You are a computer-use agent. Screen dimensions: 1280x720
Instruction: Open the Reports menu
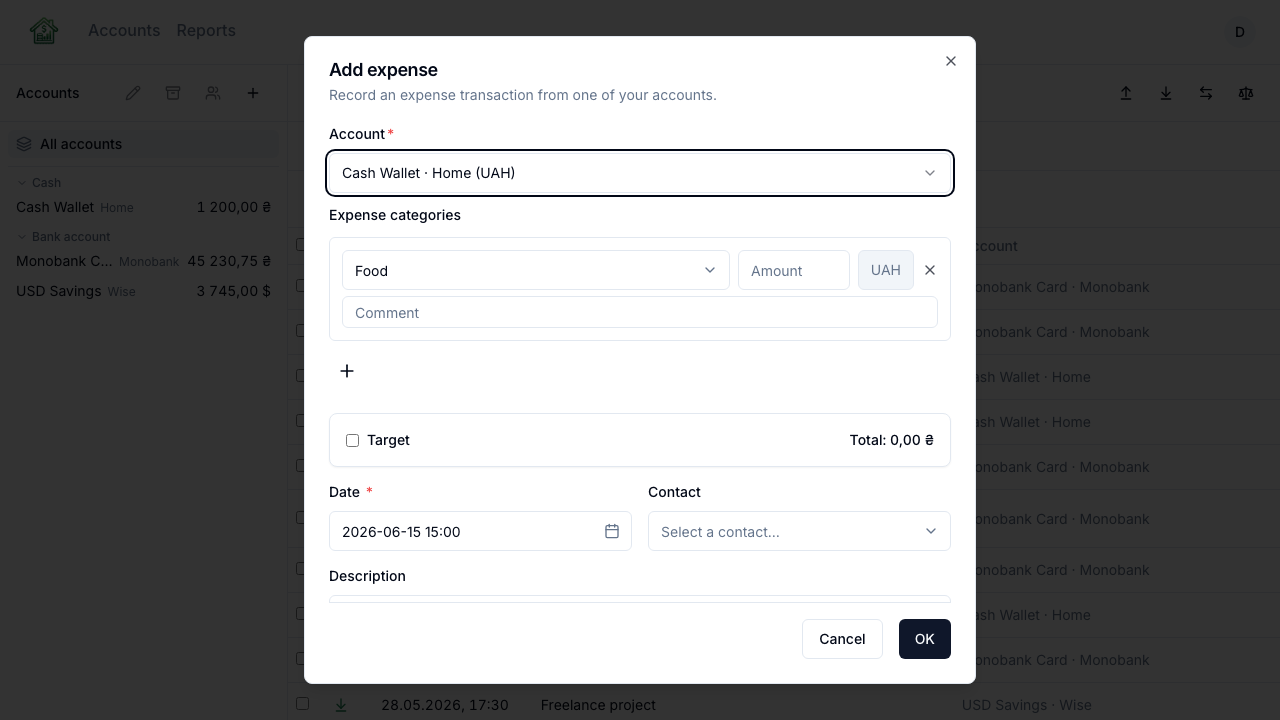[206, 31]
